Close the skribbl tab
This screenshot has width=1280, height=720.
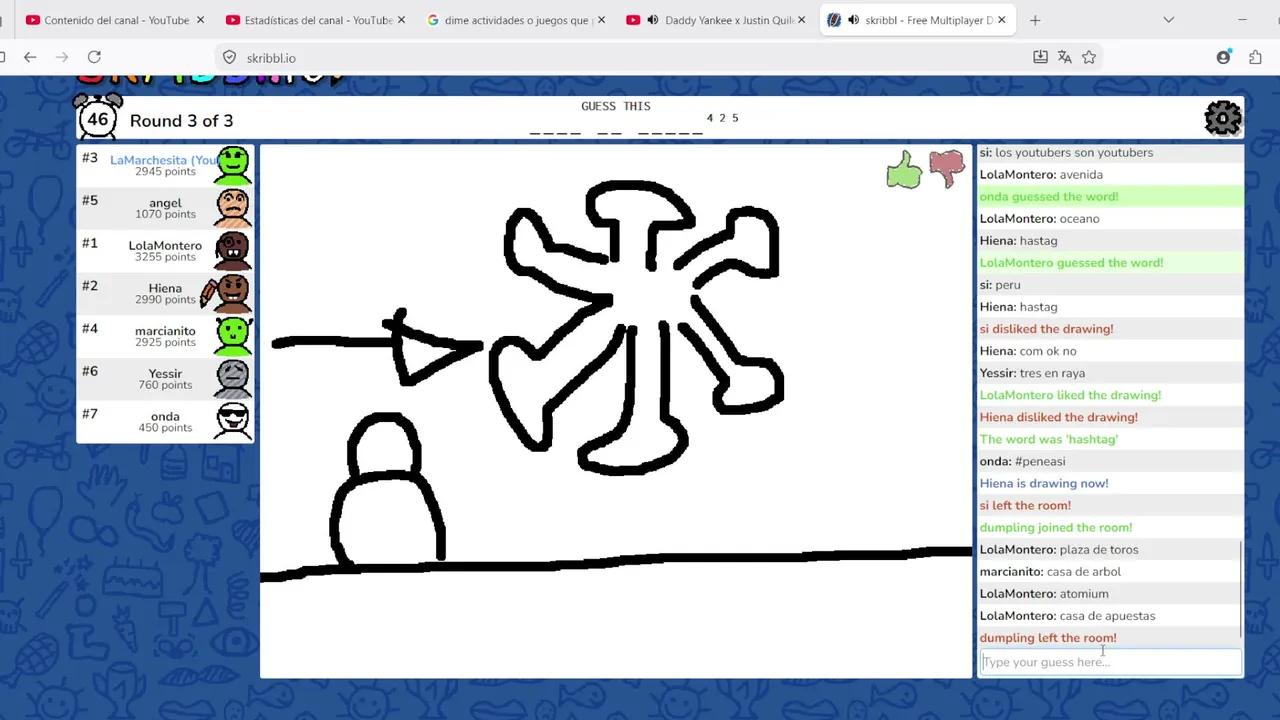coord(1001,20)
